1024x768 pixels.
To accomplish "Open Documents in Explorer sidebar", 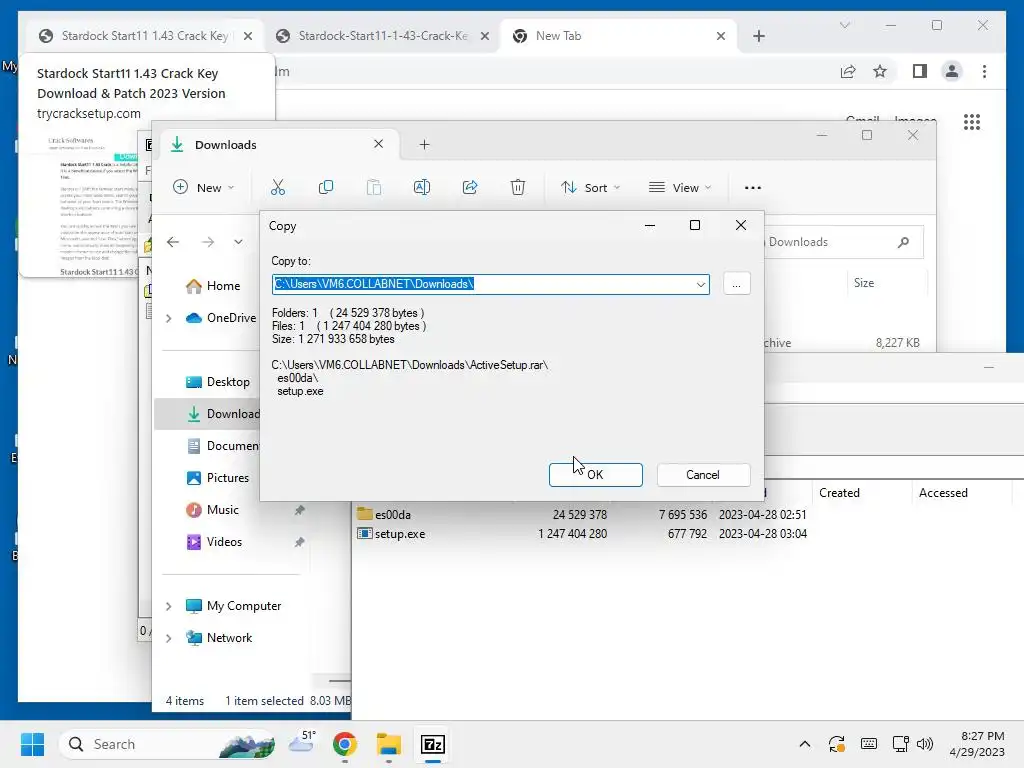I will click(223, 446).
